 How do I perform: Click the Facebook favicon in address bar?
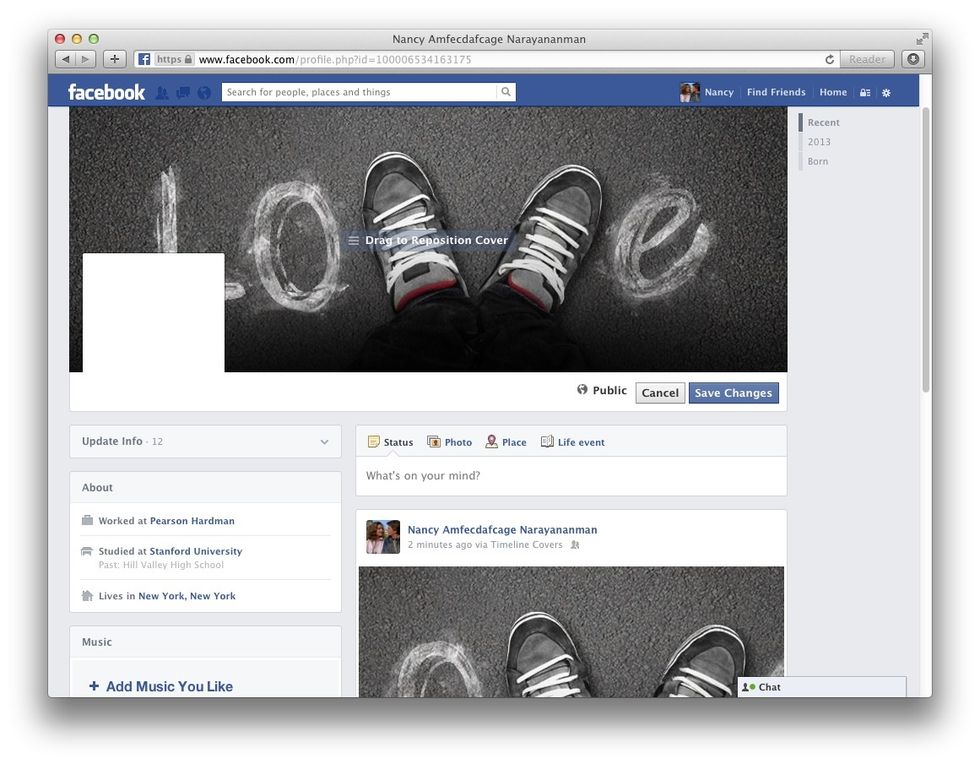point(144,59)
